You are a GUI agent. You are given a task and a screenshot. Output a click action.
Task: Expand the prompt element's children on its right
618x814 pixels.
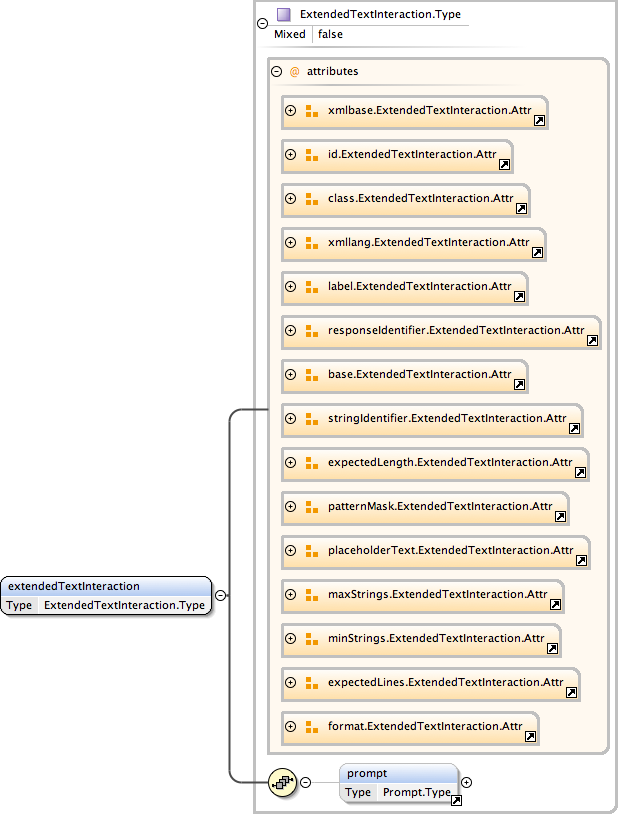[466, 783]
